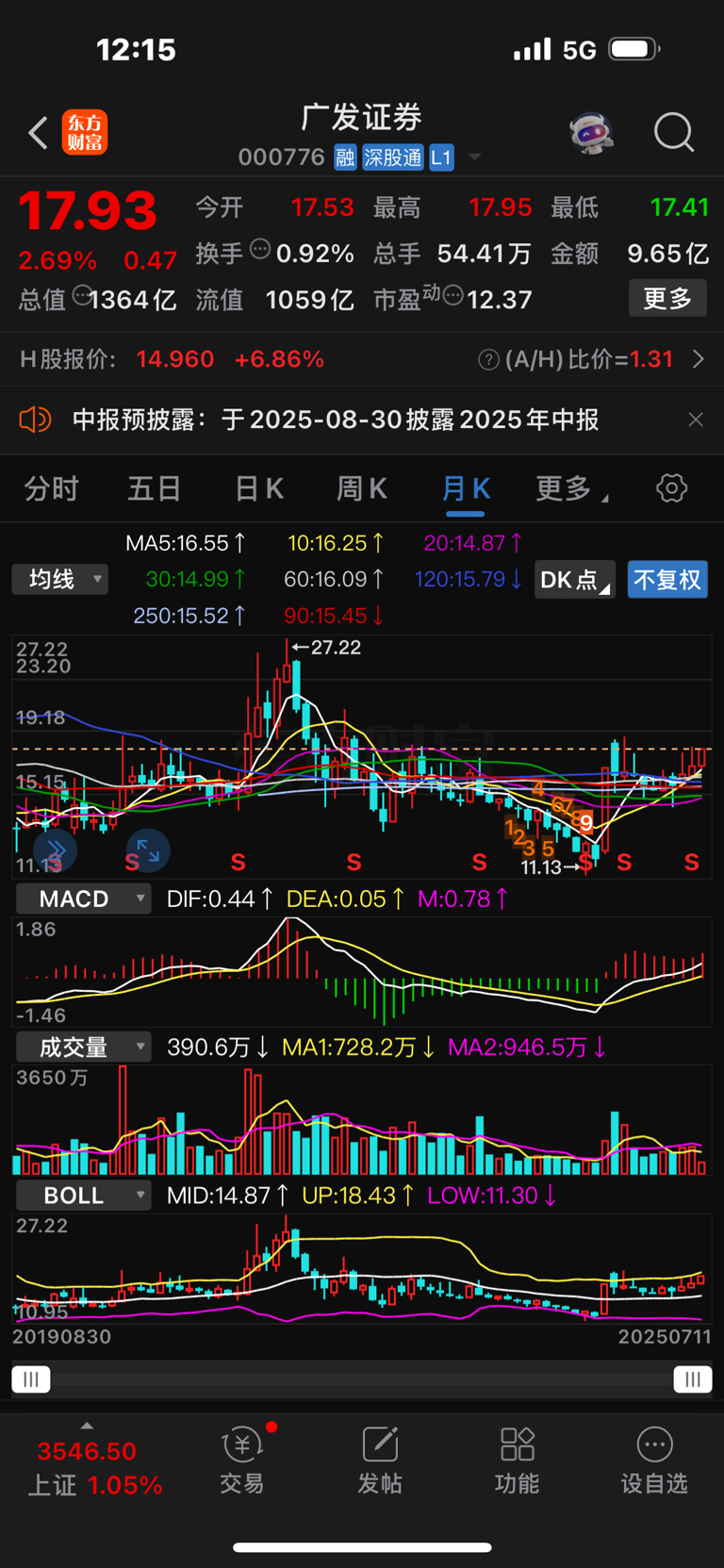Tap the 20250711 end date label
The image size is (724, 1568).
pyautogui.click(x=663, y=1337)
